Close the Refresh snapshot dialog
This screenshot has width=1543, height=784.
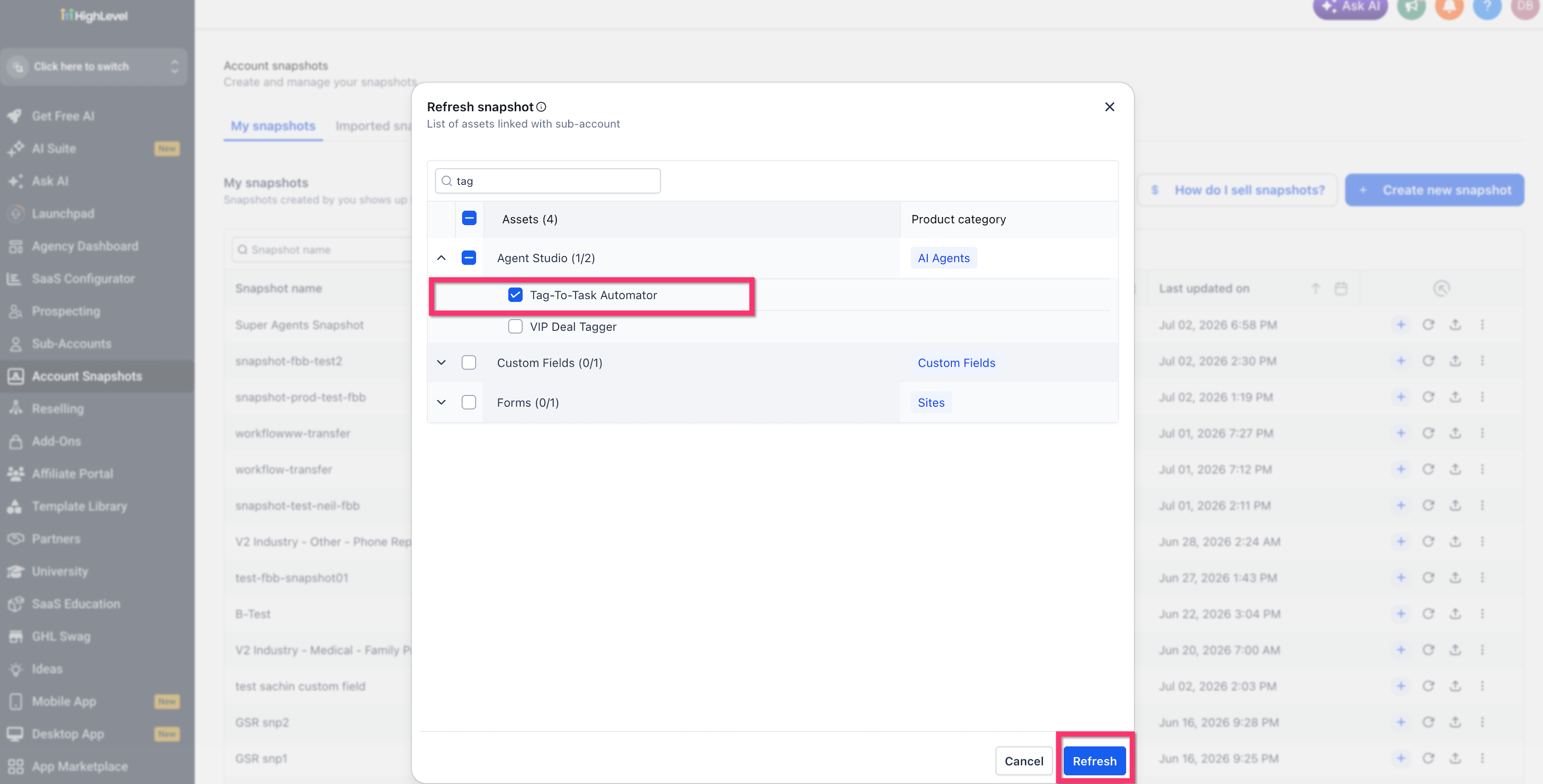[1109, 107]
